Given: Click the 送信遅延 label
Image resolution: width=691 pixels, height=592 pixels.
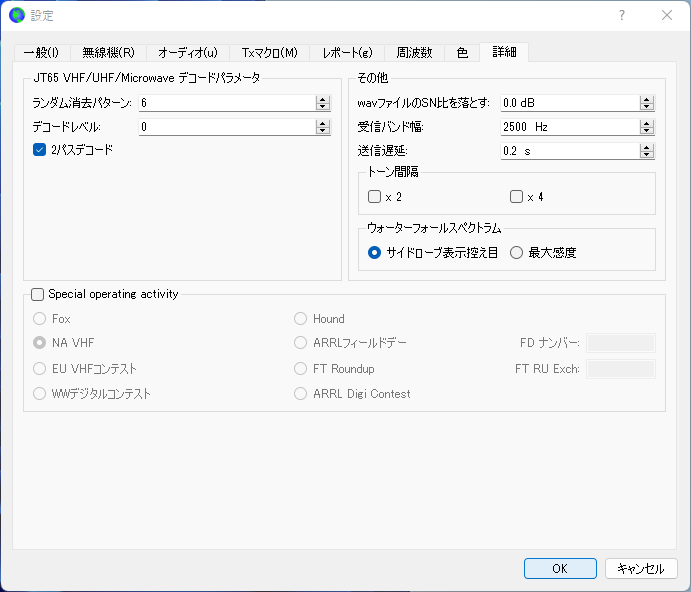Looking at the screenshot, I should click(383, 151).
